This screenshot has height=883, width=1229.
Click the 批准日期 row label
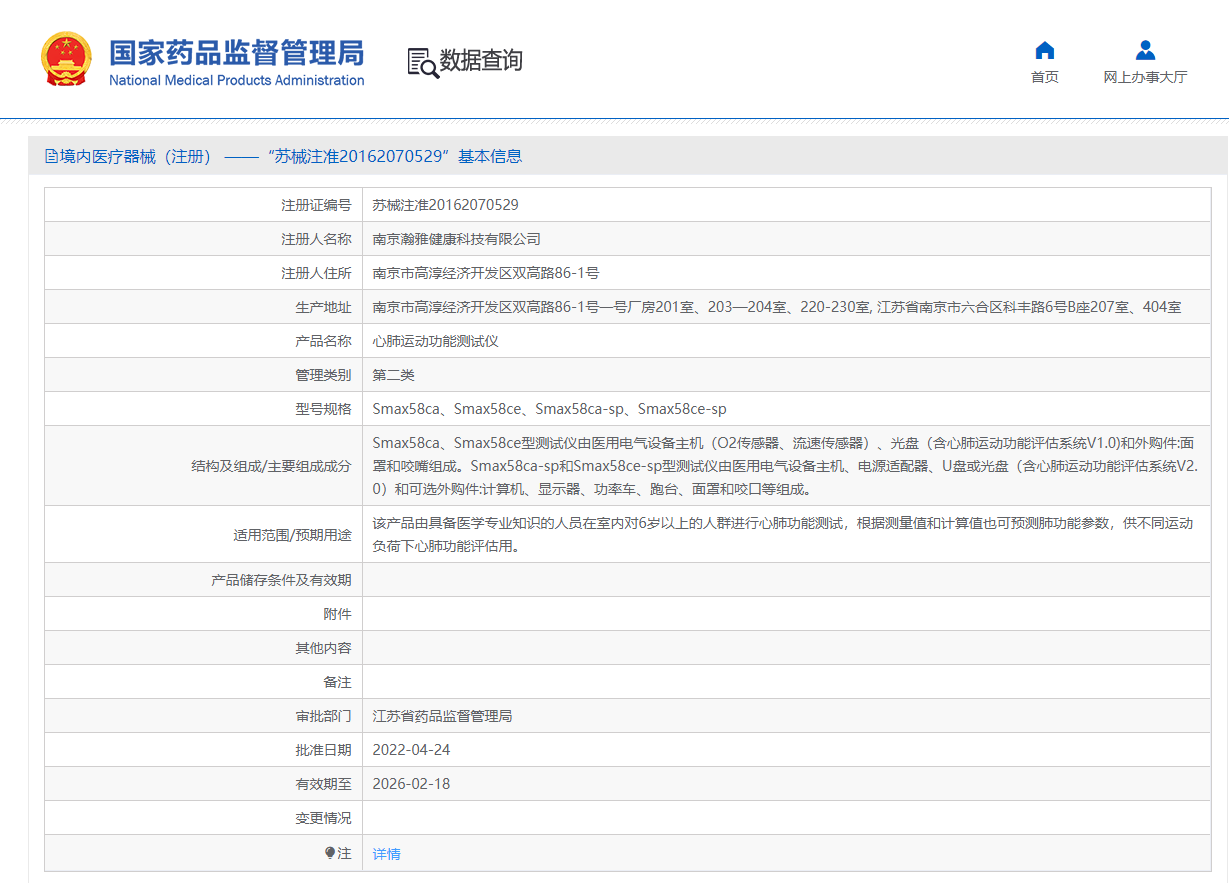pos(323,750)
